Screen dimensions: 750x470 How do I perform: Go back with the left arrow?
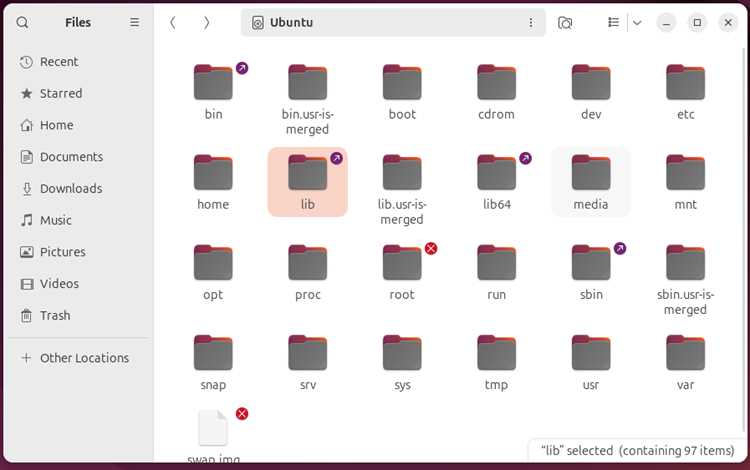point(173,22)
